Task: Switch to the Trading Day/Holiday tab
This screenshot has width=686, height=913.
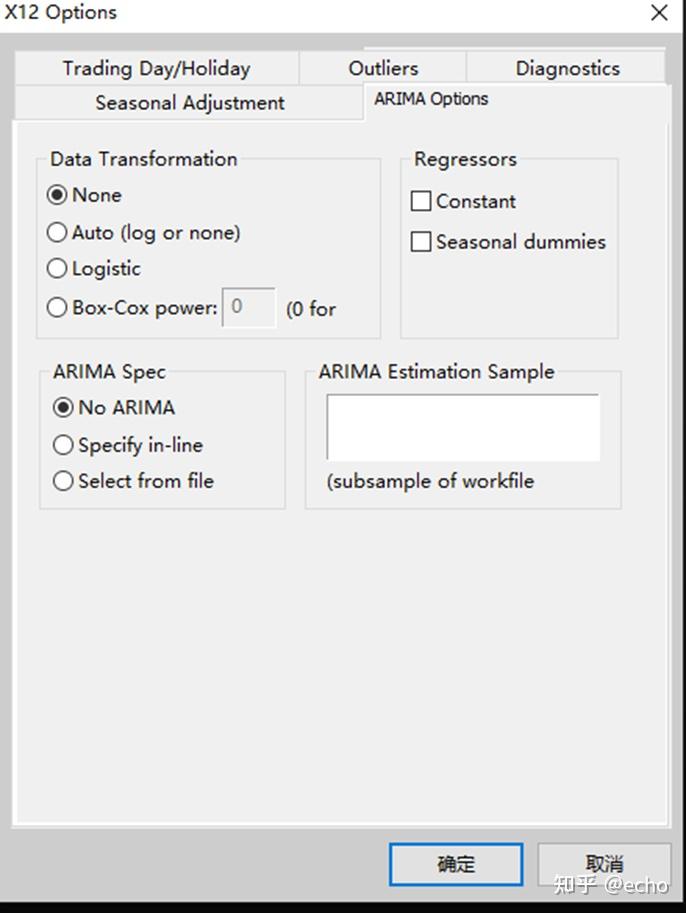Action: [156, 68]
